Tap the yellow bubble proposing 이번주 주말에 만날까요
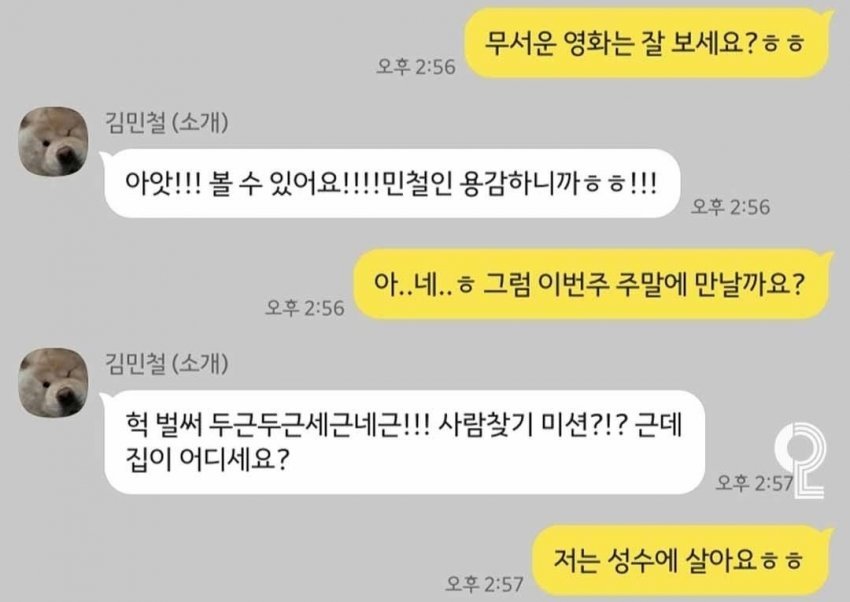850x602 pixels. click(592, 284)
